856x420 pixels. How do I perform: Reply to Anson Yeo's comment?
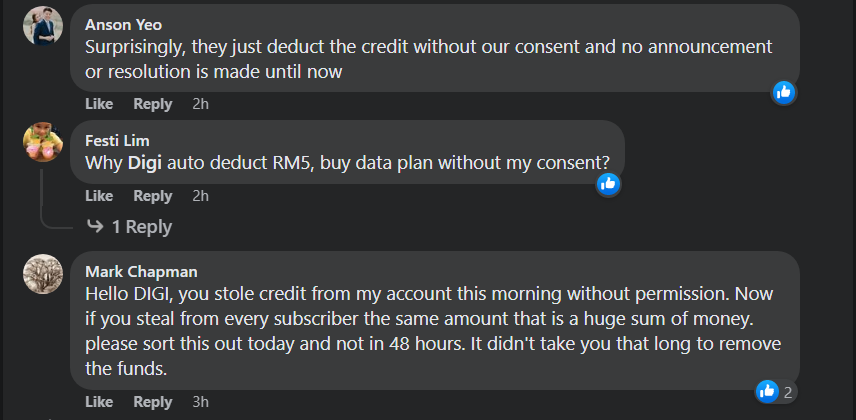[153, 104]
